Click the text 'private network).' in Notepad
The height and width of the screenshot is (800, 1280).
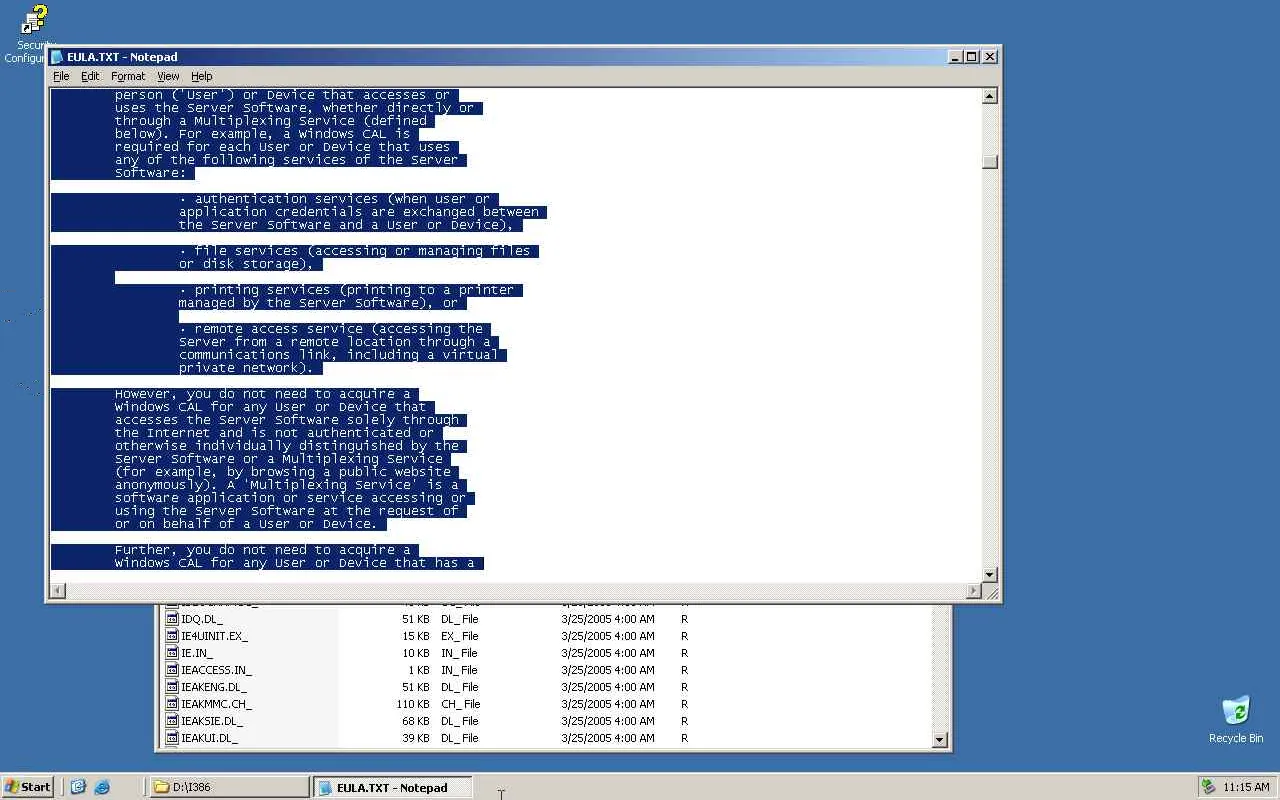pos(247,368)
